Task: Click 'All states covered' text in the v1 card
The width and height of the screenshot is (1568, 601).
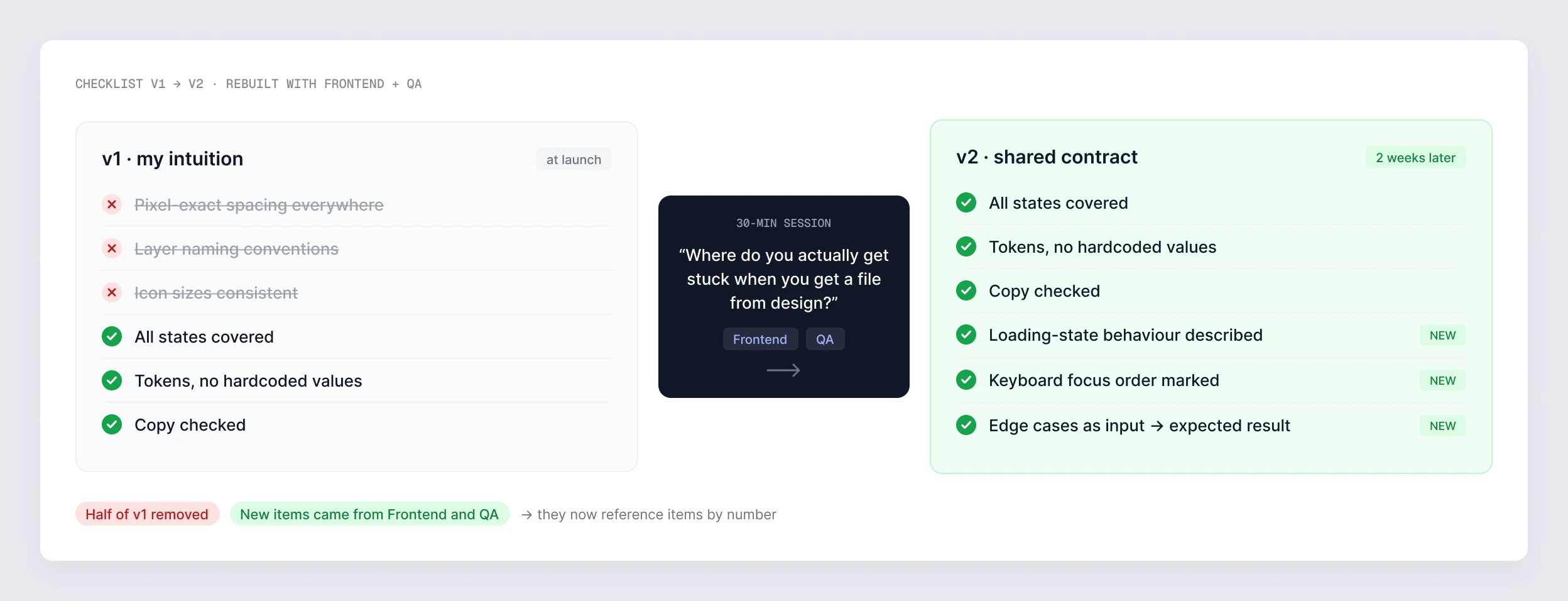Action: pyautogui.click(x=204, y=337)
